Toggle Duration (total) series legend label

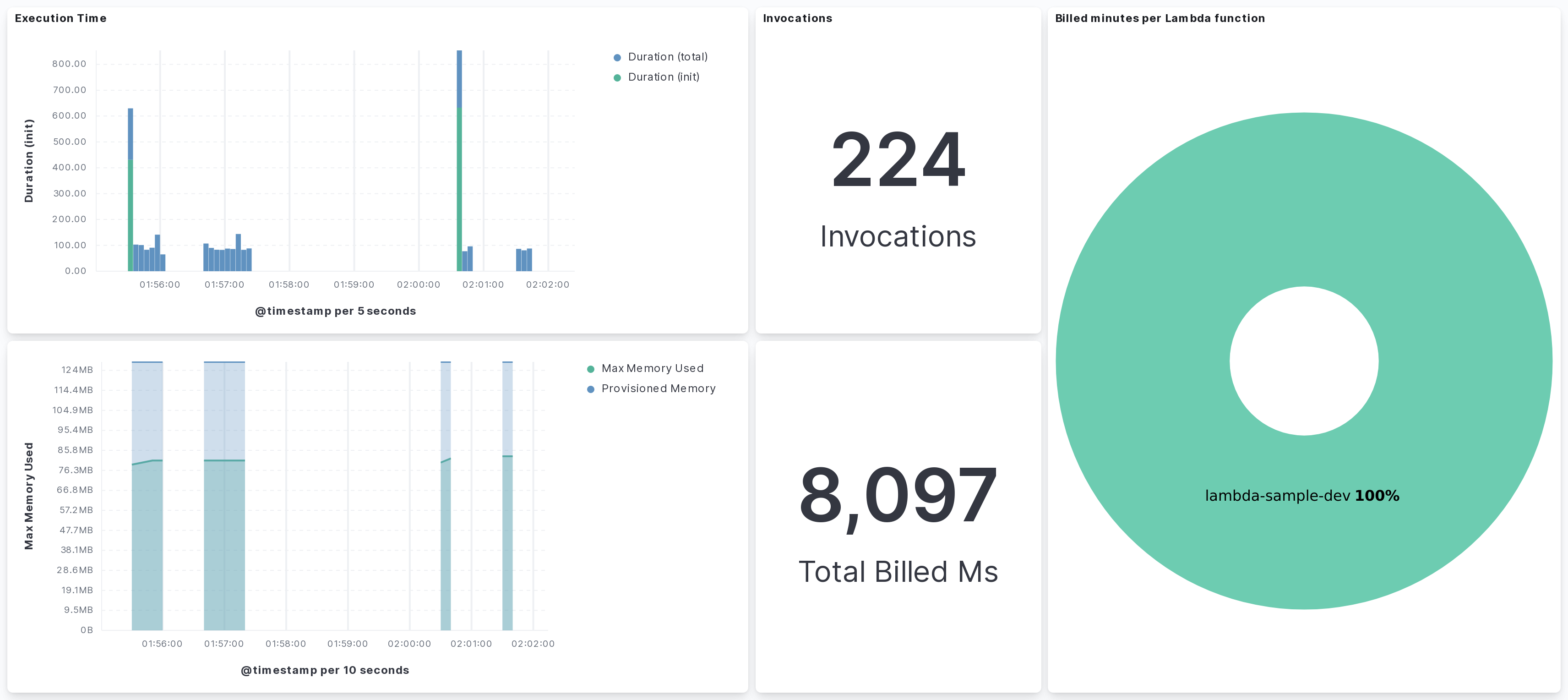click(667, 57)
